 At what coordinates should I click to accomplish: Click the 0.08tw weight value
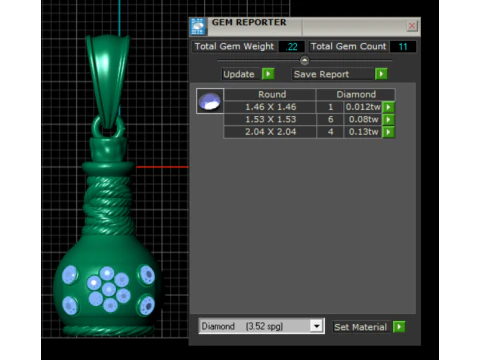363,119
